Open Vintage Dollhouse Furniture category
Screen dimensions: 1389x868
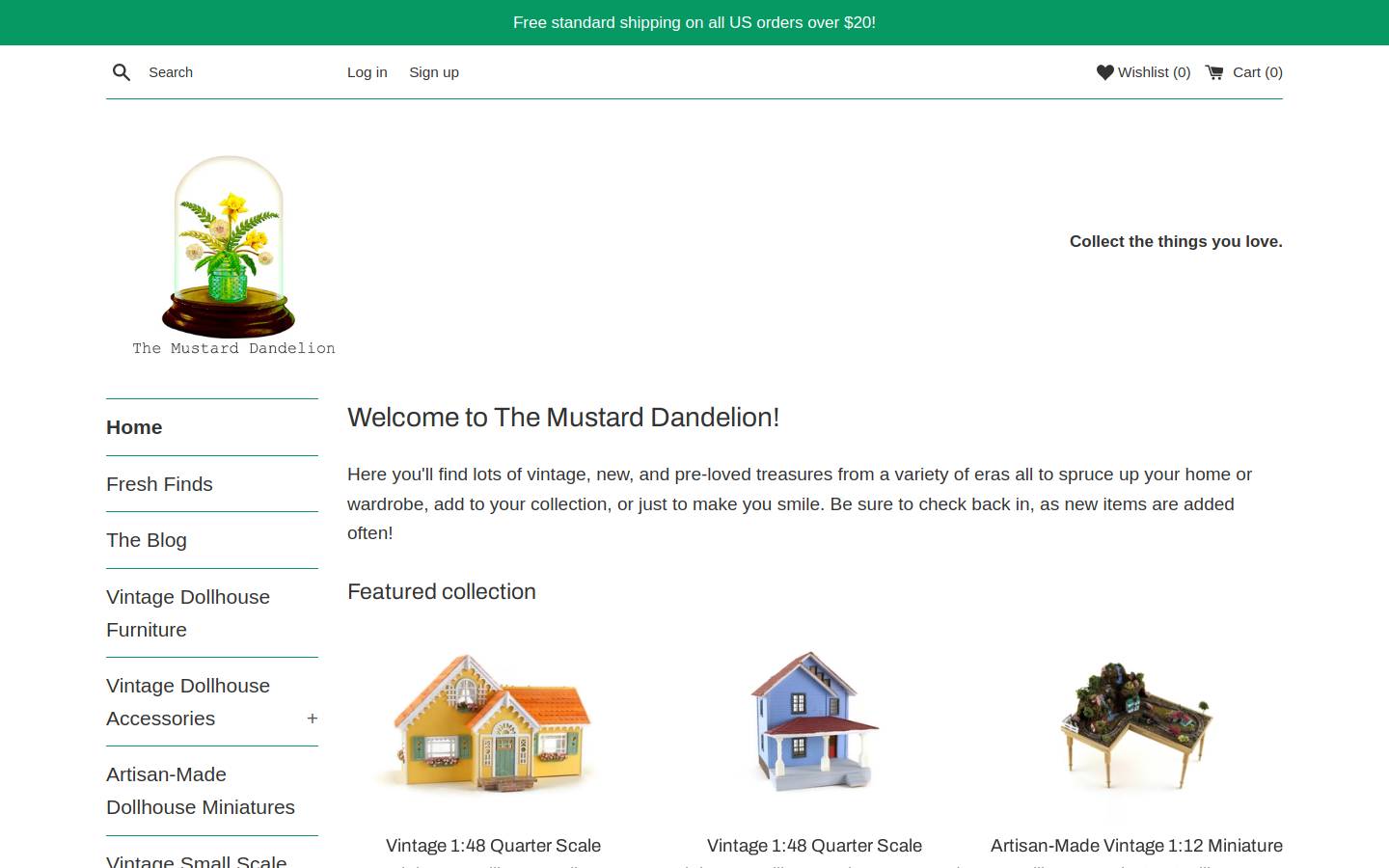[188, 613]
